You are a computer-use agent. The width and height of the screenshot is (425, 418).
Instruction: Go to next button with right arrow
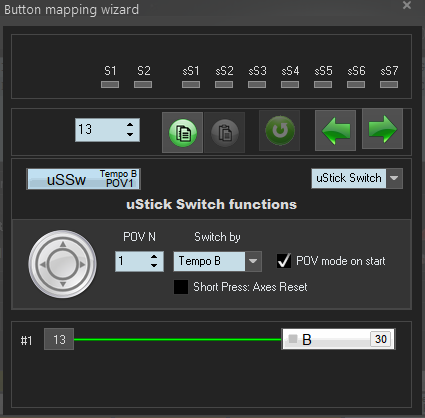(382, 129)
